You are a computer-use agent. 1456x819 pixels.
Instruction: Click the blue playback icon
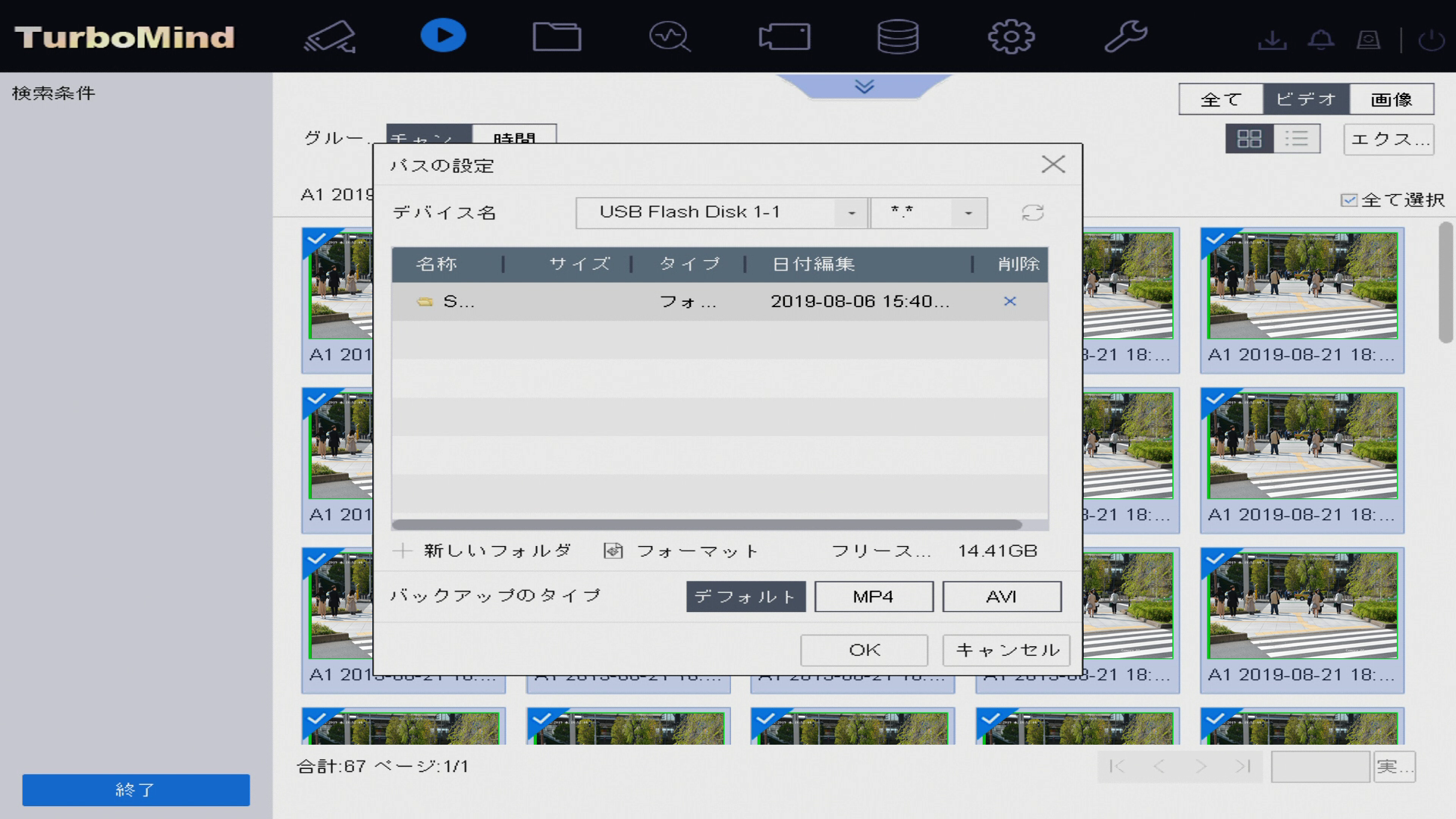click(443, 36)
